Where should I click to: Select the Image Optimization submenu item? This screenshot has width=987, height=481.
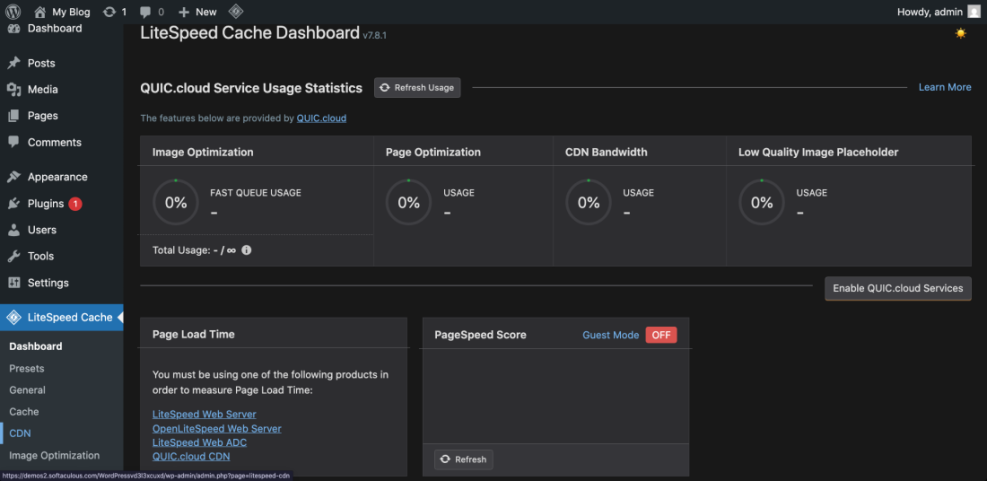[x=54, y=455]
